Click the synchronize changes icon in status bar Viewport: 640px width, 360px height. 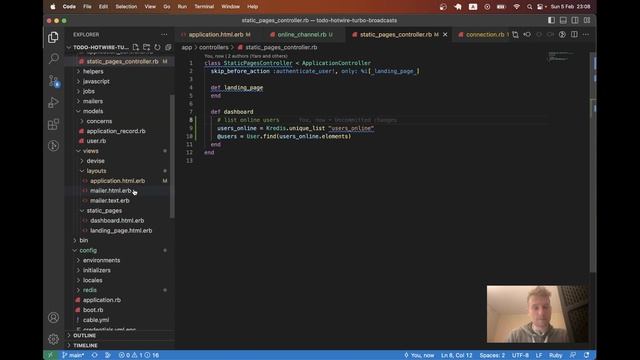[95, 355]
